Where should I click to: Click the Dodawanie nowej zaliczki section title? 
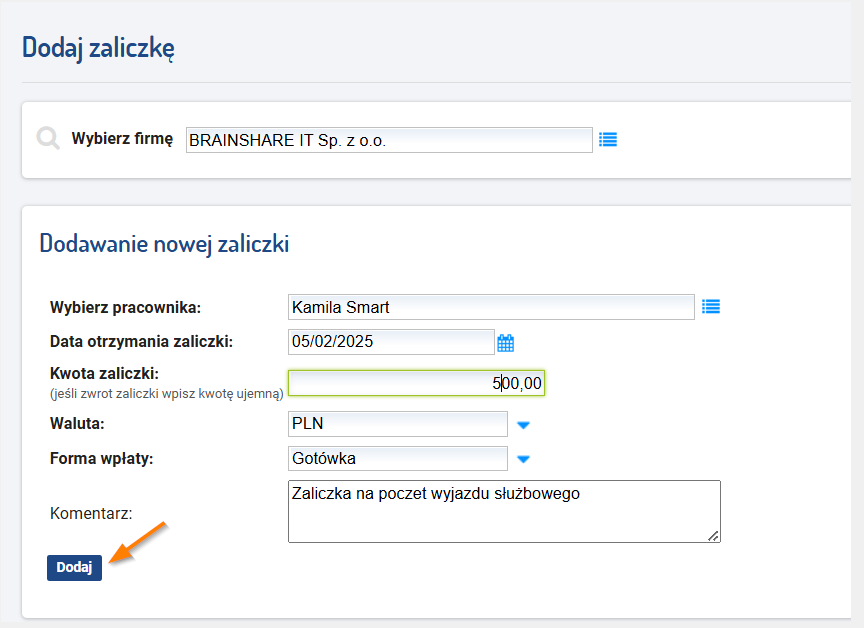tap(164, 244)
